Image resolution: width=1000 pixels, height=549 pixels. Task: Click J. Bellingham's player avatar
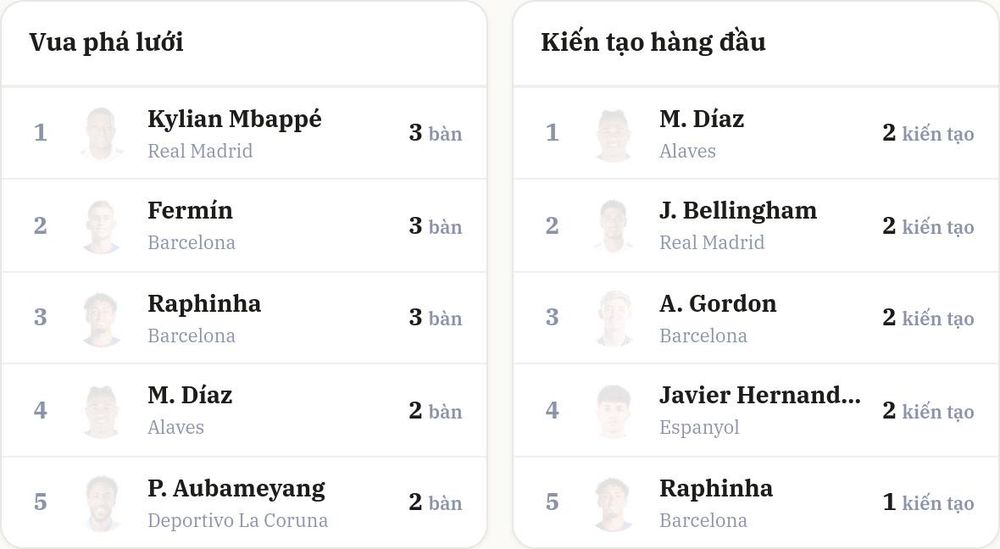pyautogui.click(x=614, y=226)
